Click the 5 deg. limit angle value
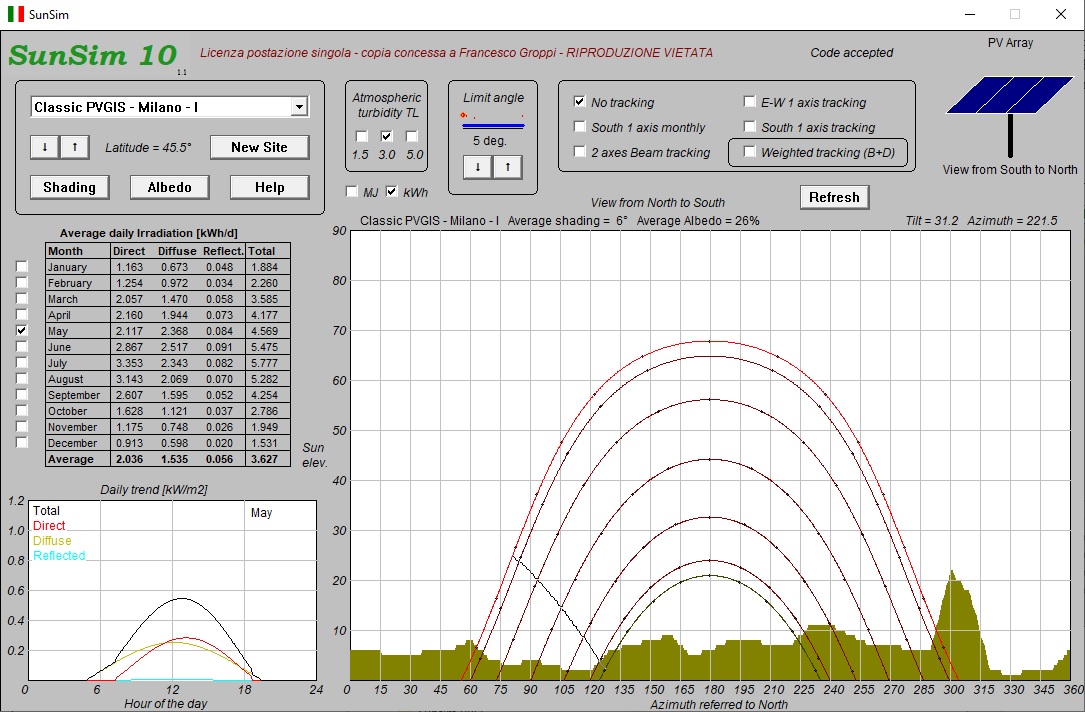Screen dimensions: 1085x712 [490, 140]
